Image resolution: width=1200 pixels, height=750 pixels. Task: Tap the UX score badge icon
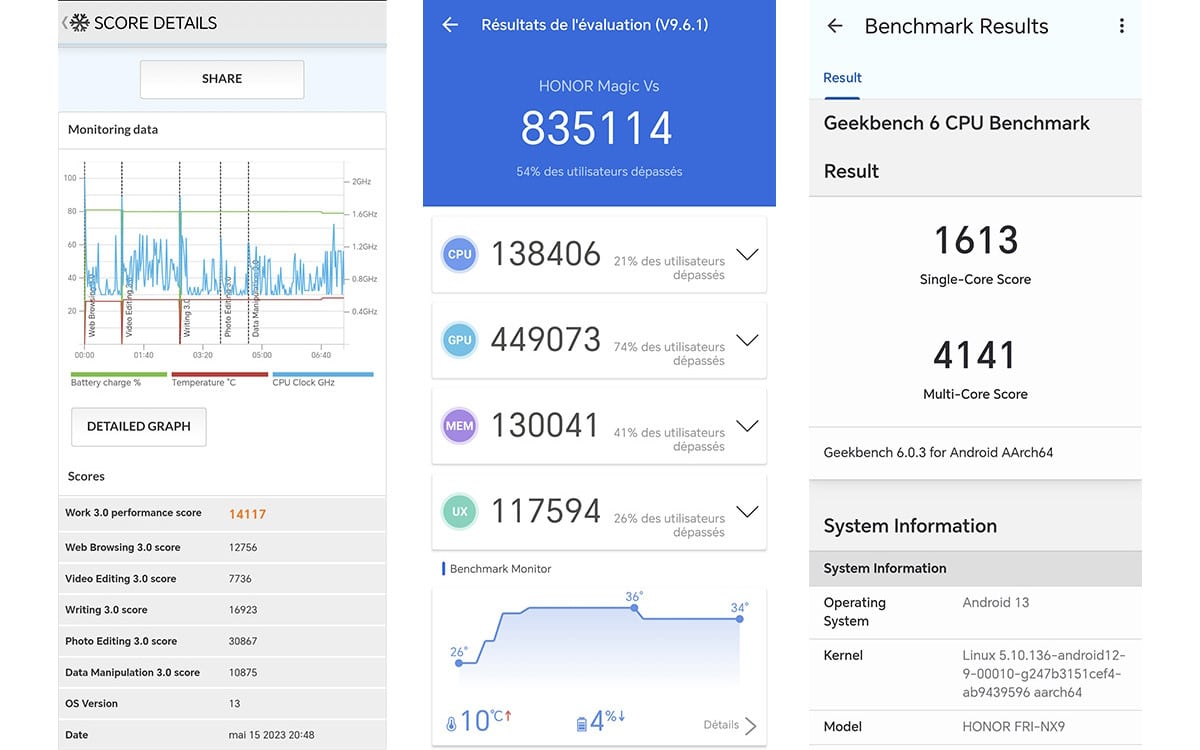[460, 512]
